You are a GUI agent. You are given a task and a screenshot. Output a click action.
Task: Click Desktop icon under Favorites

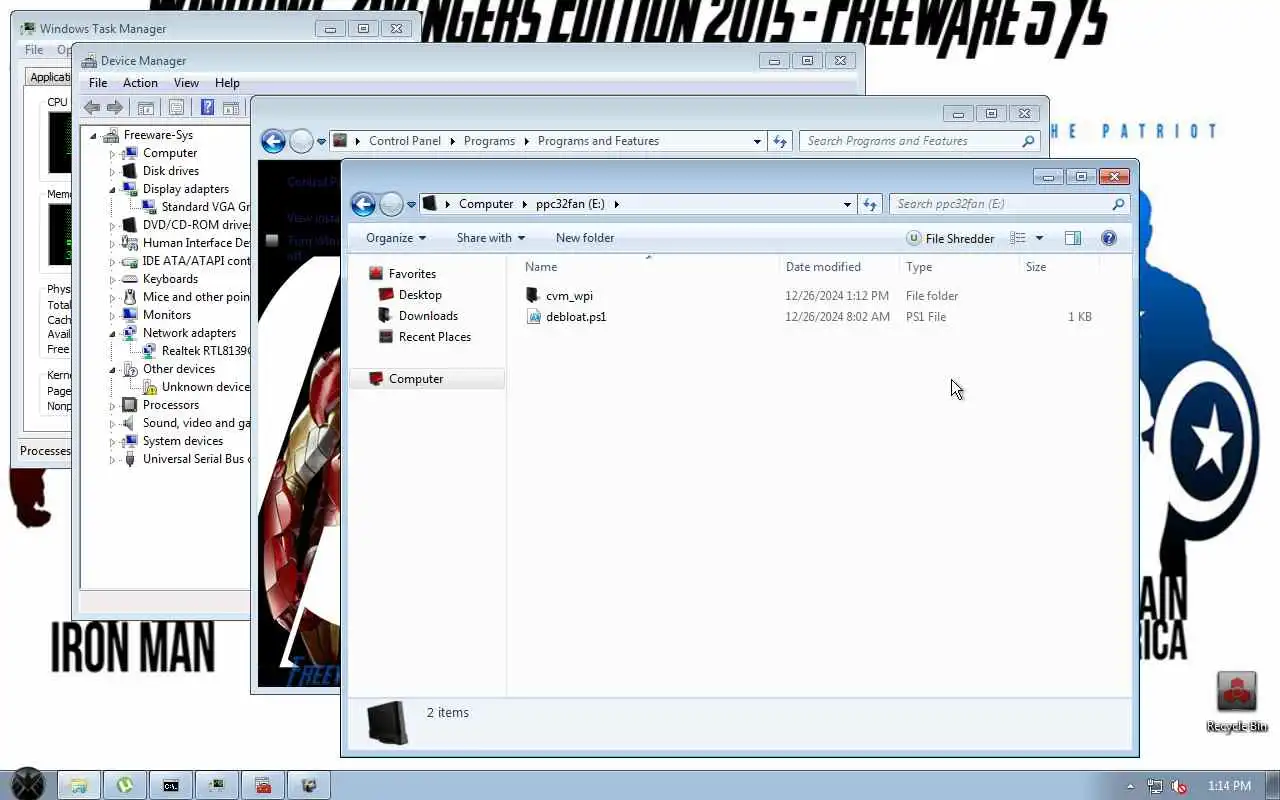(x=386, y=295)
